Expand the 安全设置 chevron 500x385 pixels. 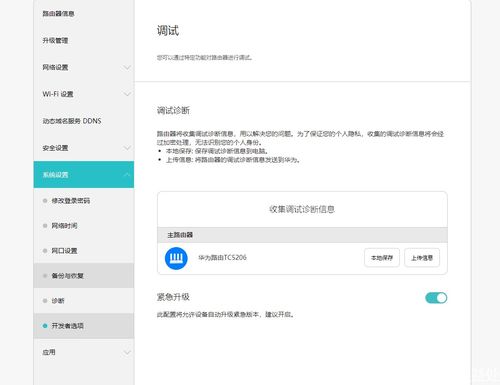click(127, 148)
